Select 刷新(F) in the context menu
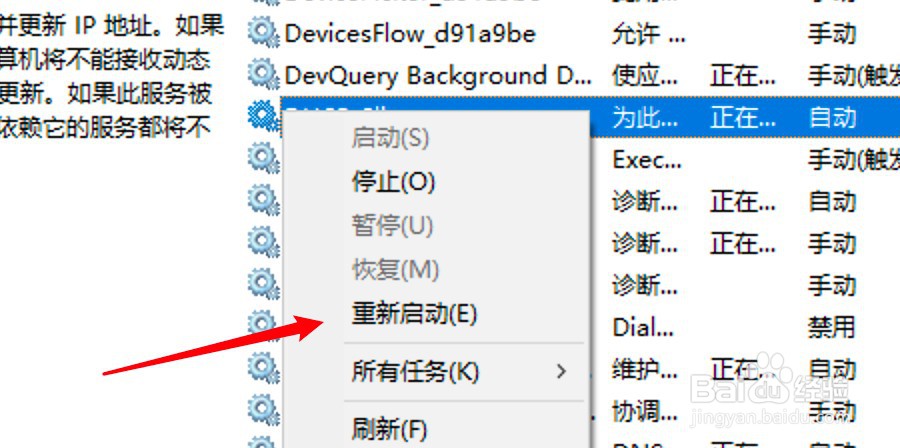Viewport: 900px width, 448px height. pos(389,428)
